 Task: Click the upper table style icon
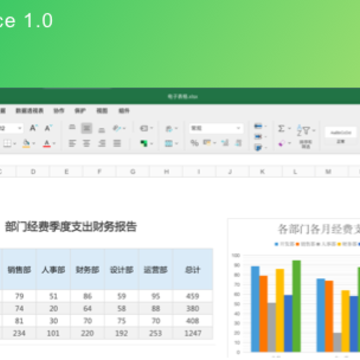(x=169, y=128)
